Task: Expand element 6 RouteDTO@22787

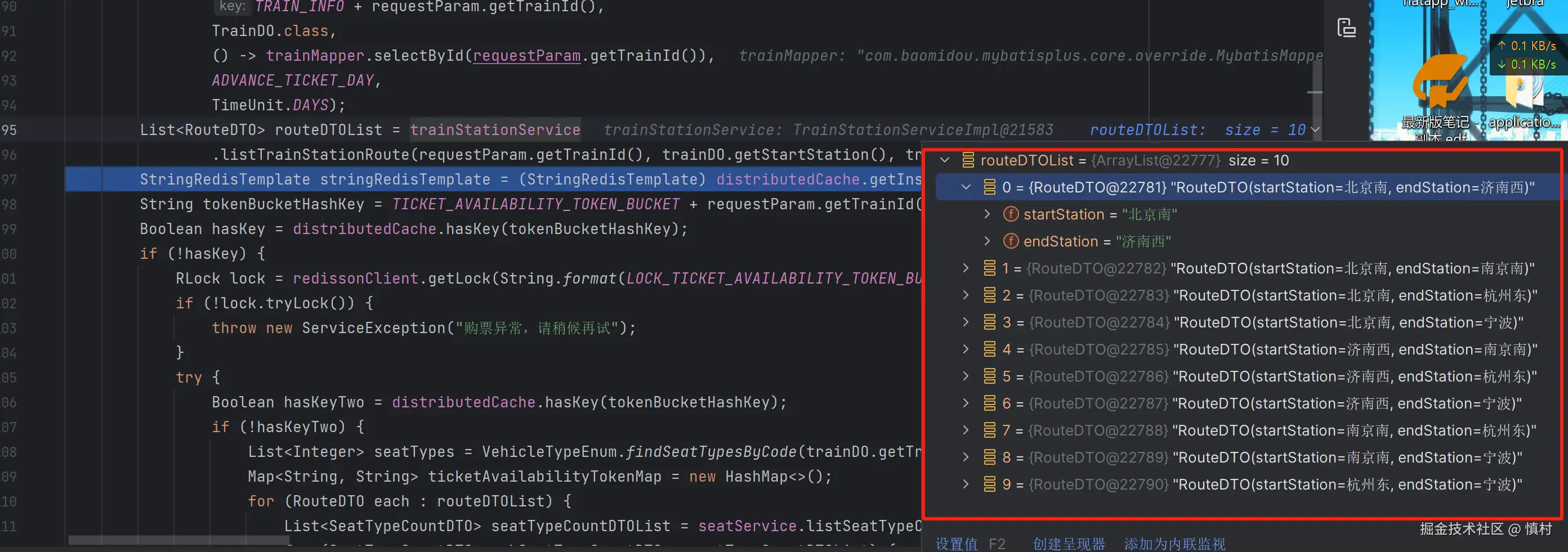Action: [x=966, y=403]
